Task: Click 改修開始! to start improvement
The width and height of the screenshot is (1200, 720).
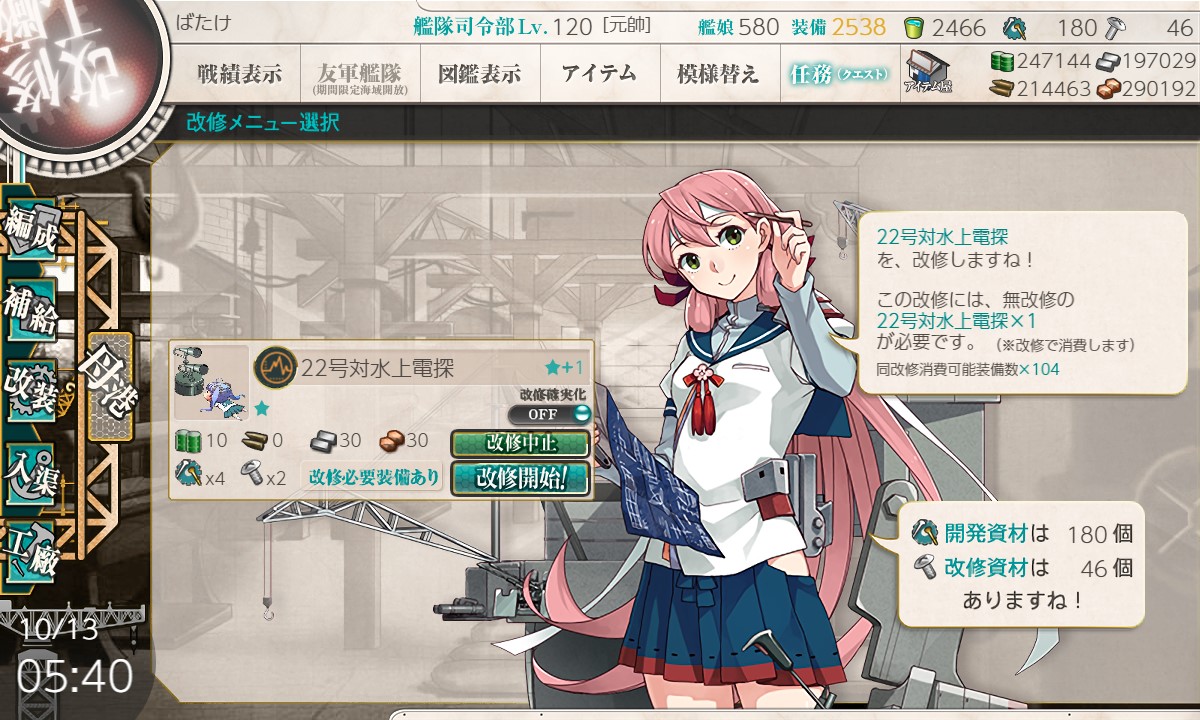Action: (x=520, y=477)
